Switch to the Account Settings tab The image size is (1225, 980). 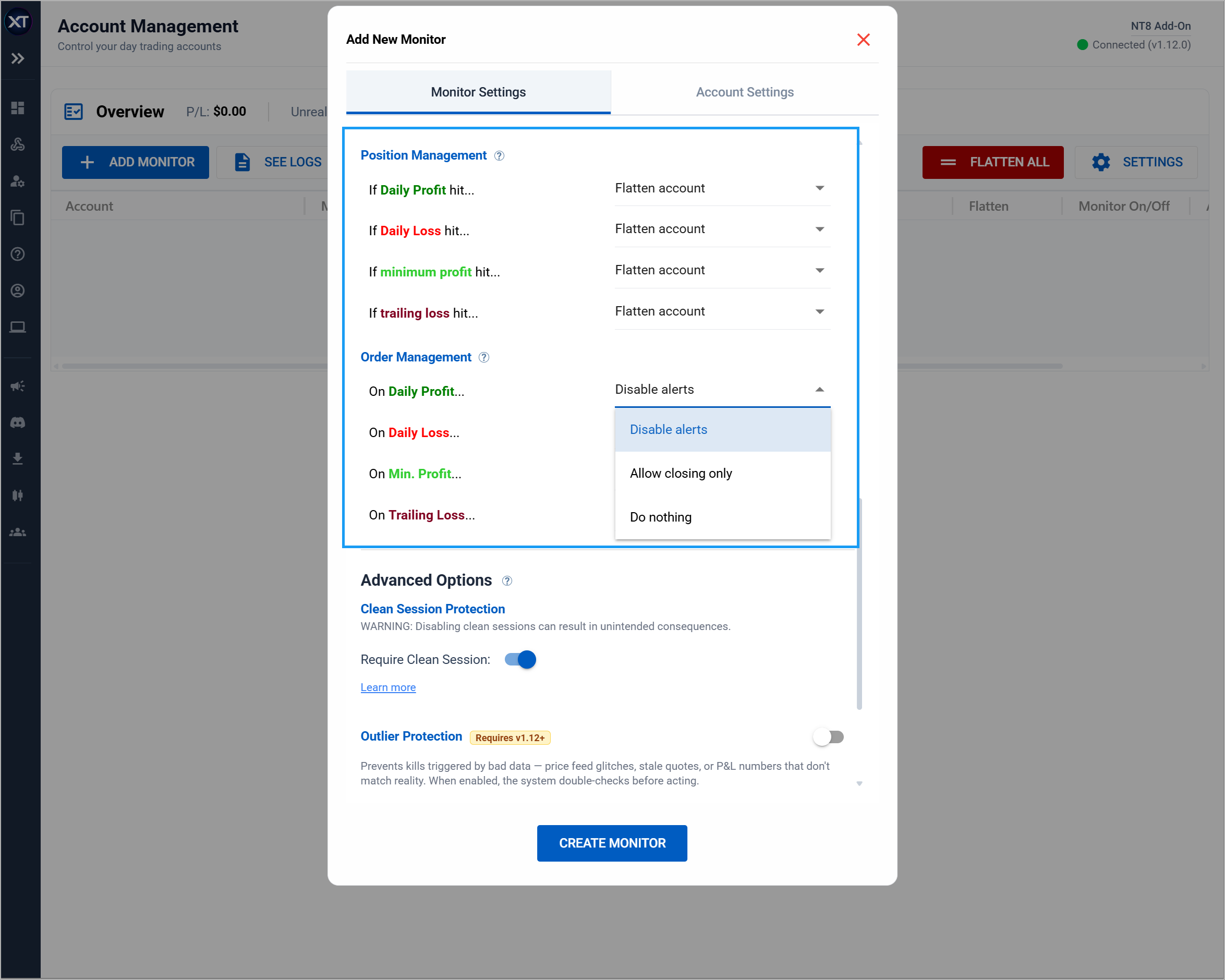coord(745,91)
